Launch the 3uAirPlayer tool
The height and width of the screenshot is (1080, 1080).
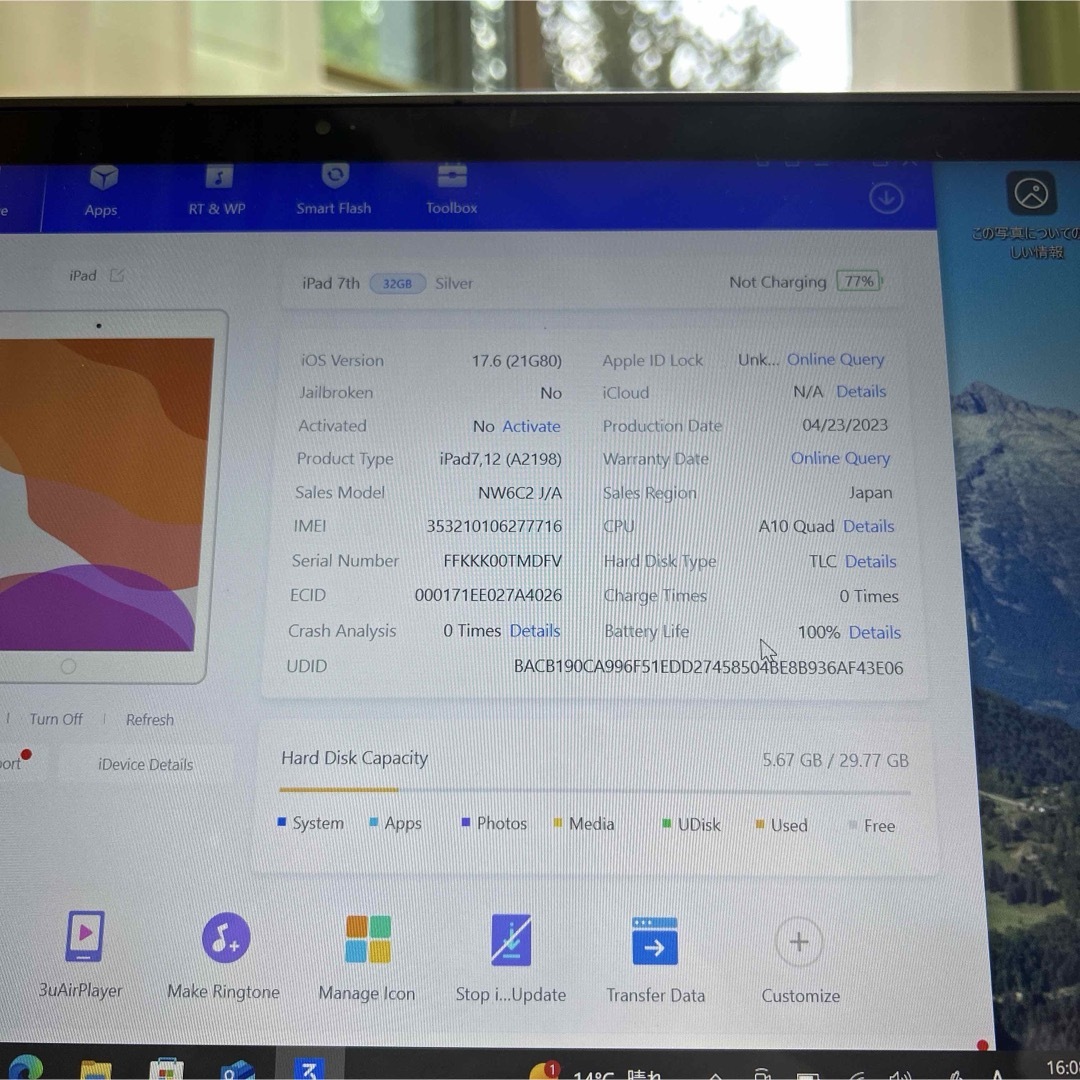click(81, 955)
